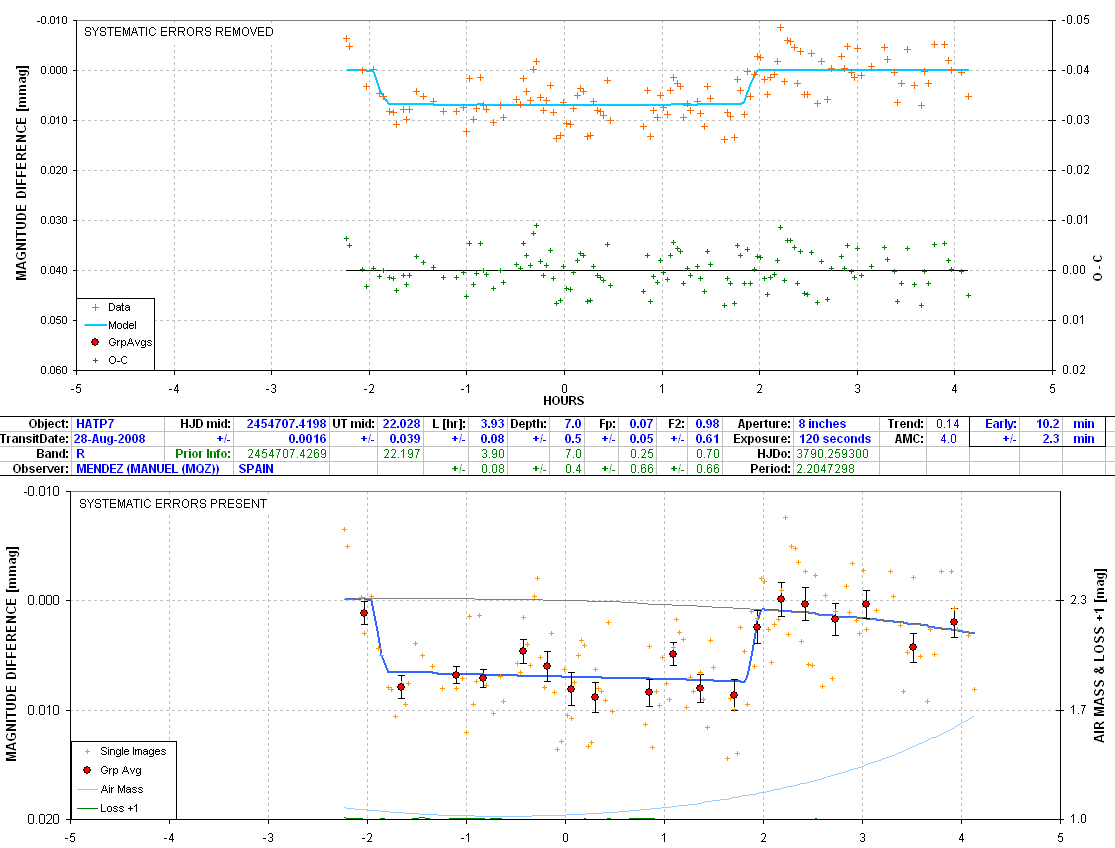
Task: Select the AMC value 4.0
Action: click(x=949, y=439)
